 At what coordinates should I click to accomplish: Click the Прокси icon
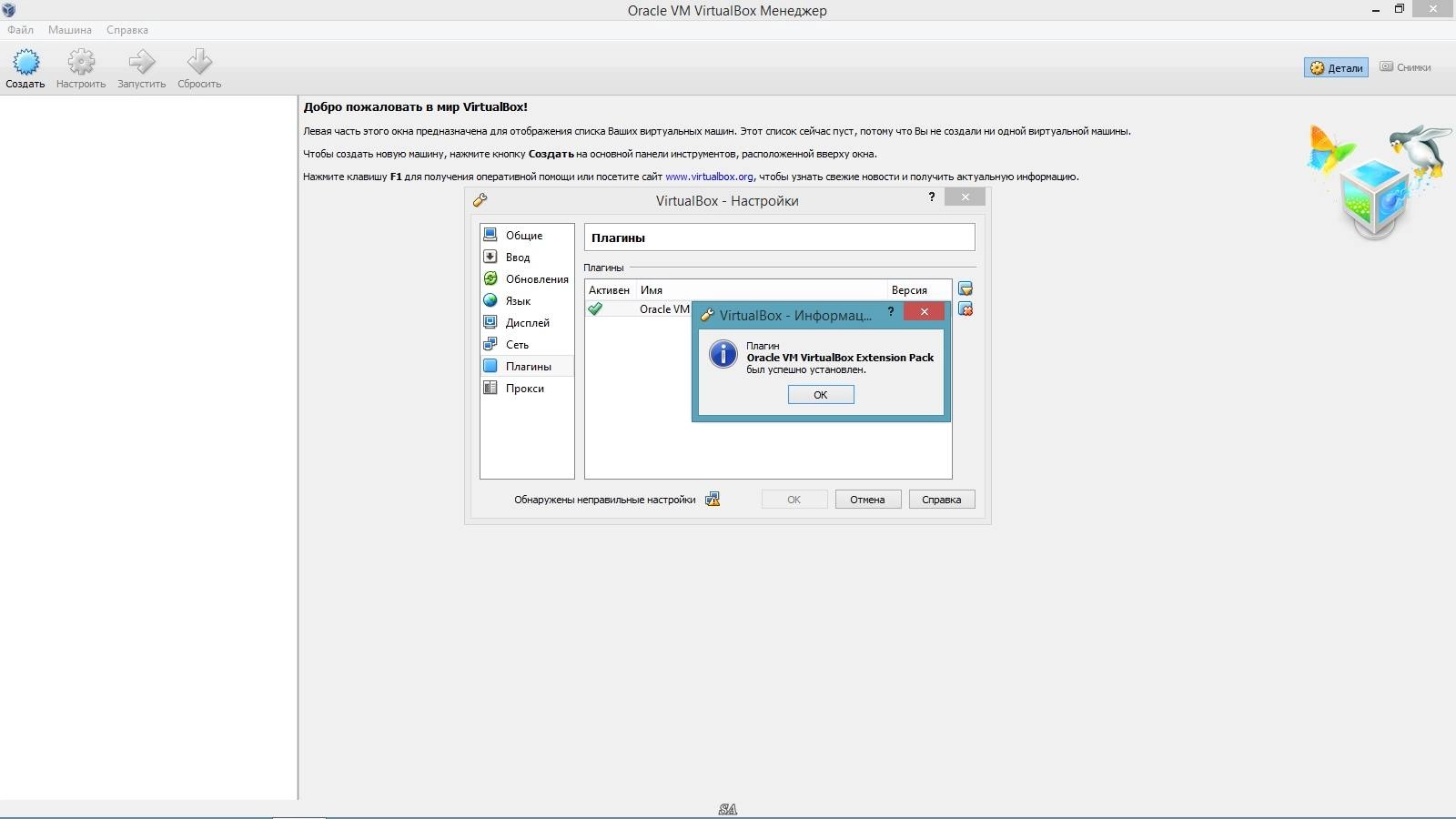pos(490,387)
